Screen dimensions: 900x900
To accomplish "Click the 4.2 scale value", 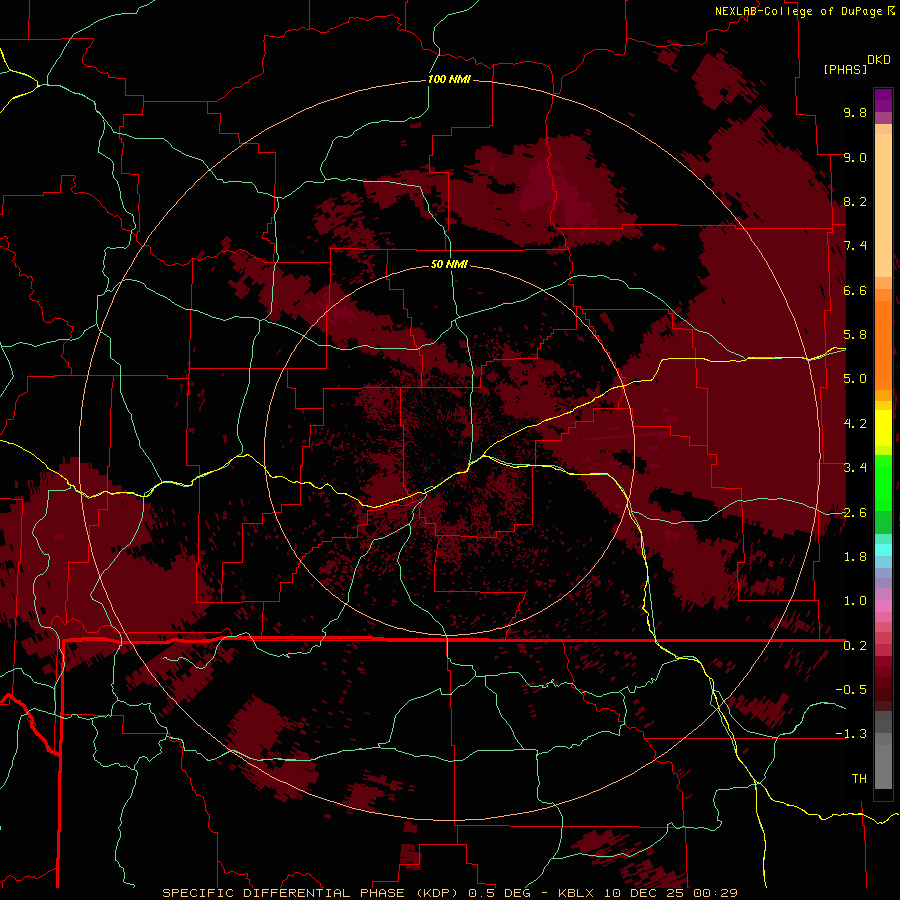I will (855, 424).
